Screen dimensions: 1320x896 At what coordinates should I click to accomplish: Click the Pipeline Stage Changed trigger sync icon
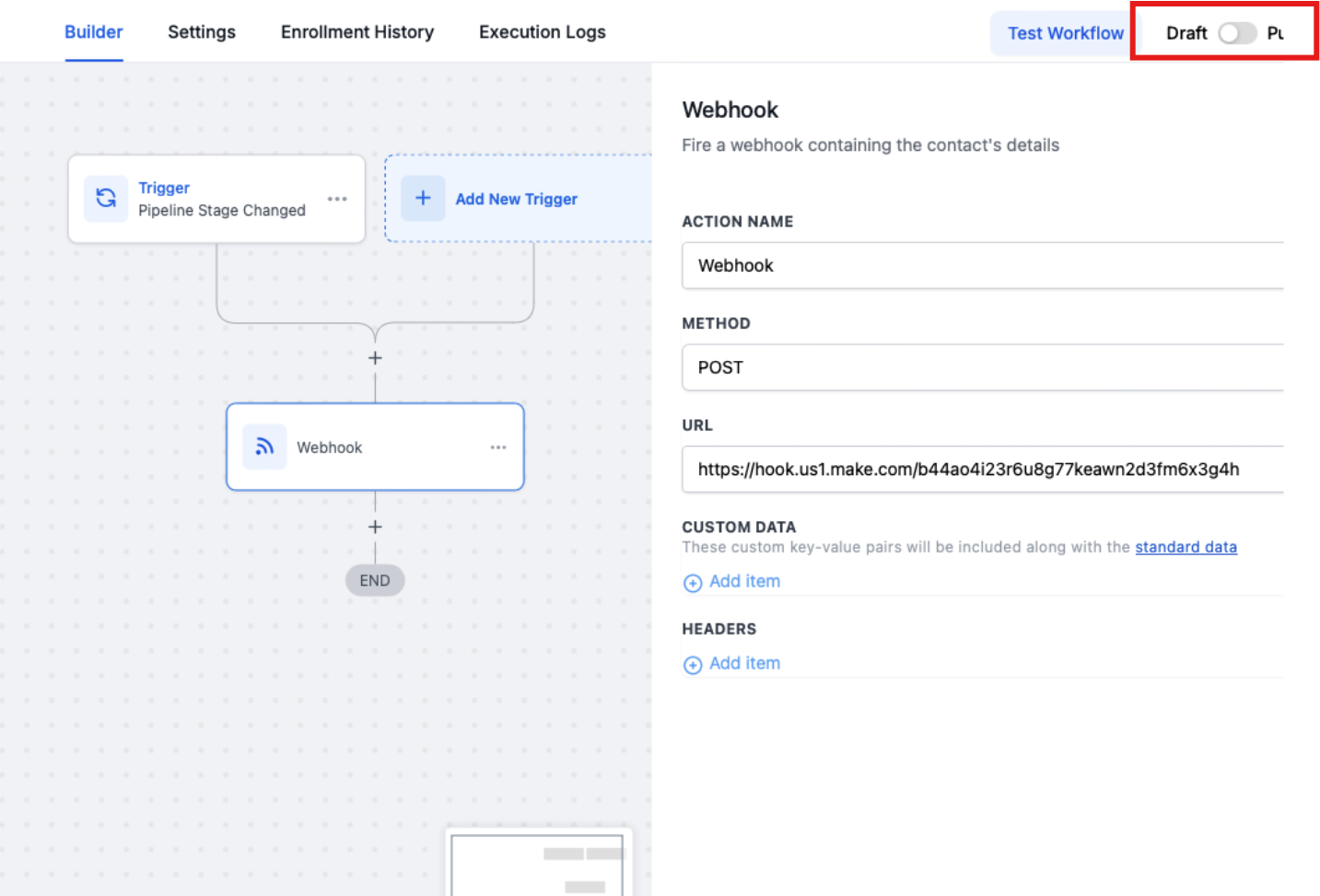(106, 198)
